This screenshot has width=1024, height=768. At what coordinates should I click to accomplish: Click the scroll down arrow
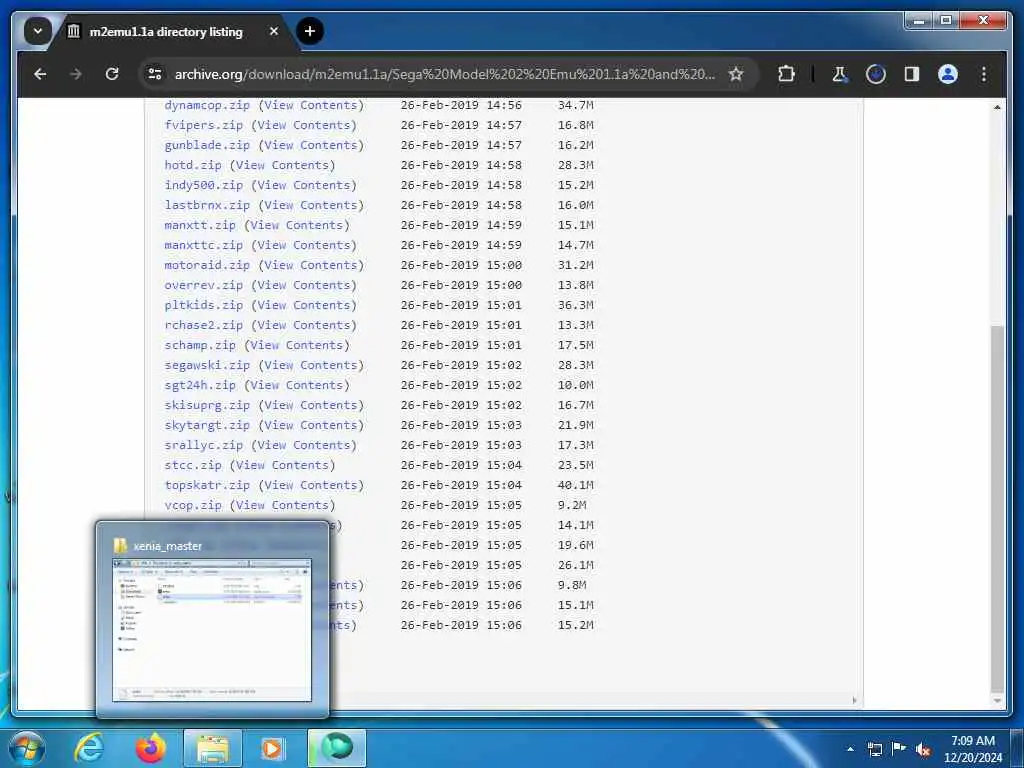point(997,701)
